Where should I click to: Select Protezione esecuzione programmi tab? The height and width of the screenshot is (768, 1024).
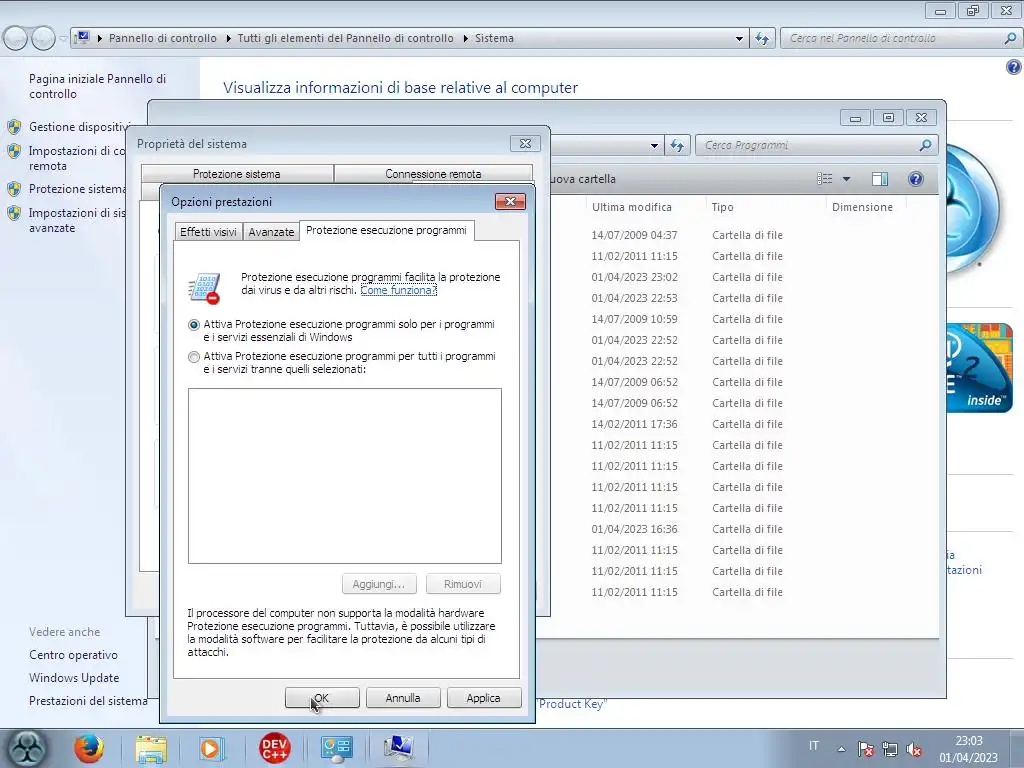point(387,230)
